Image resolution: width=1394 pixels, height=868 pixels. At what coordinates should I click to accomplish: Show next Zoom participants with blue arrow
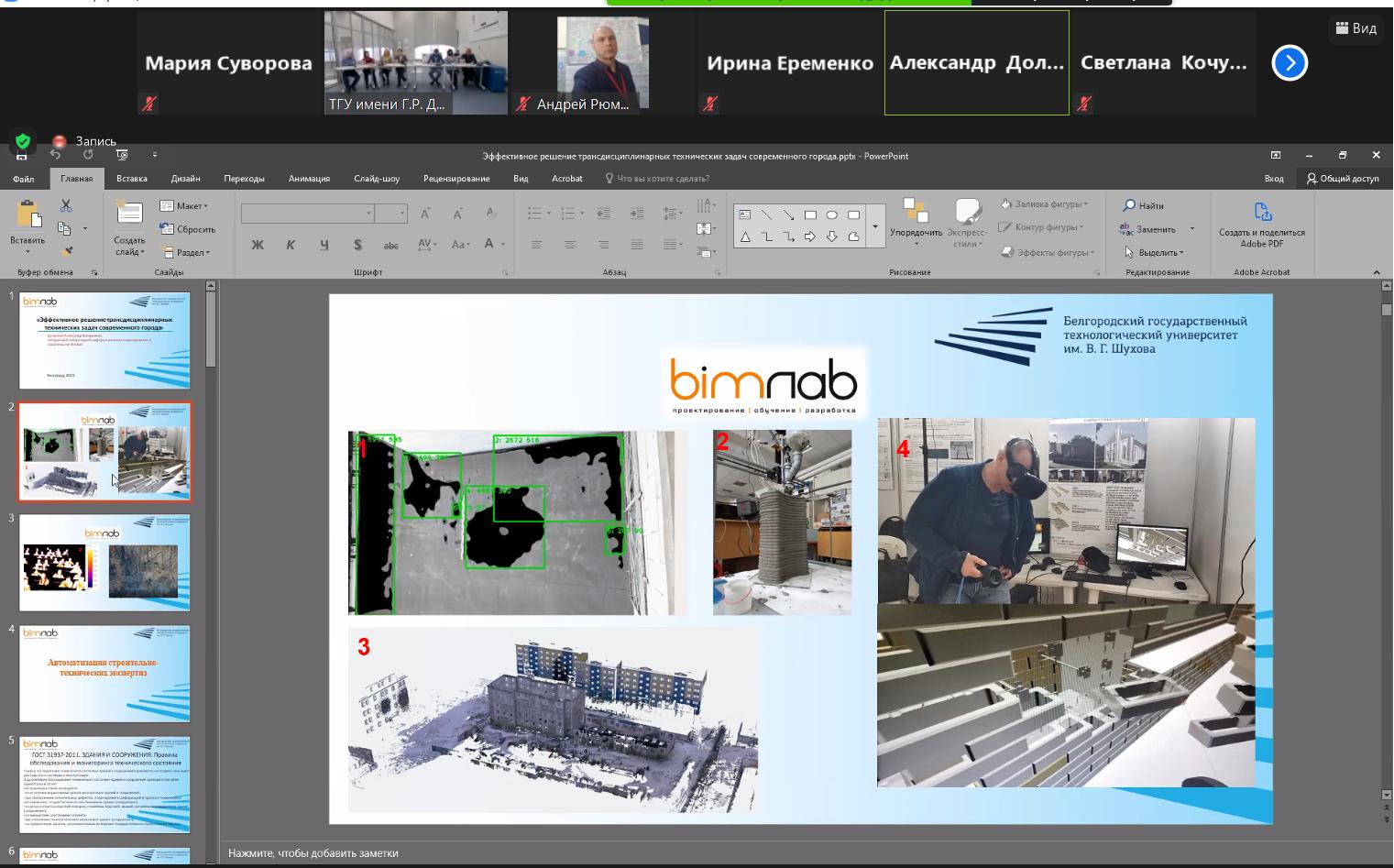point(1289,63)
